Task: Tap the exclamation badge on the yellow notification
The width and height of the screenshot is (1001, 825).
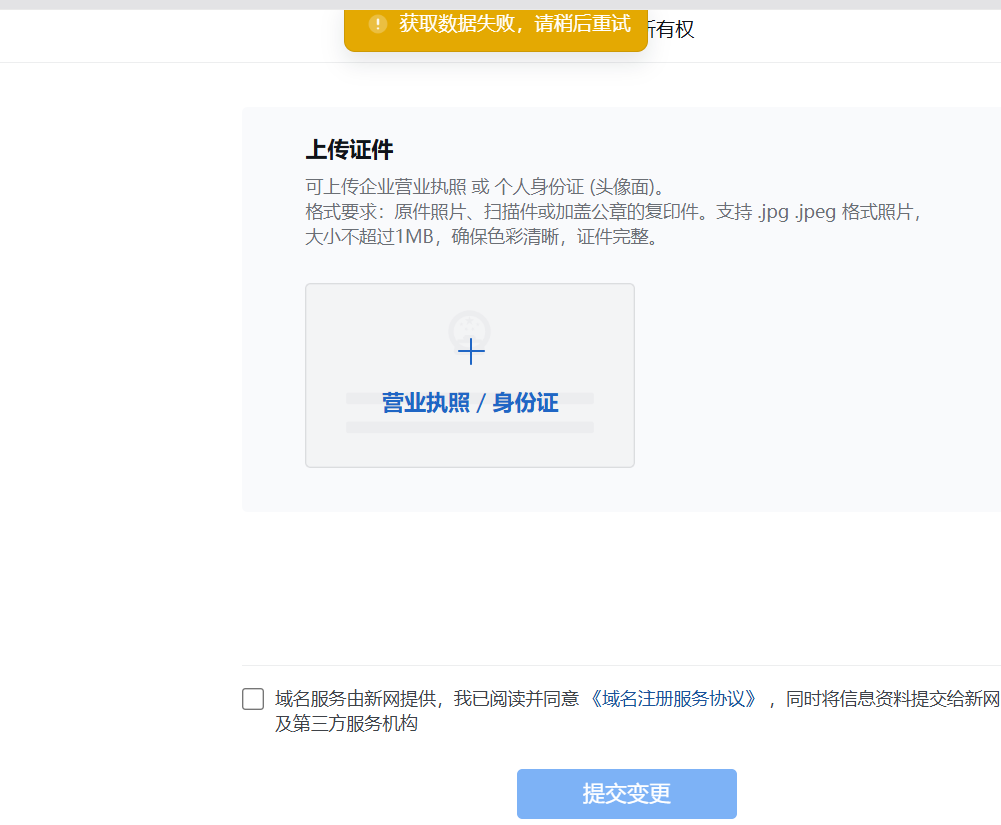Action: [377, 25]
